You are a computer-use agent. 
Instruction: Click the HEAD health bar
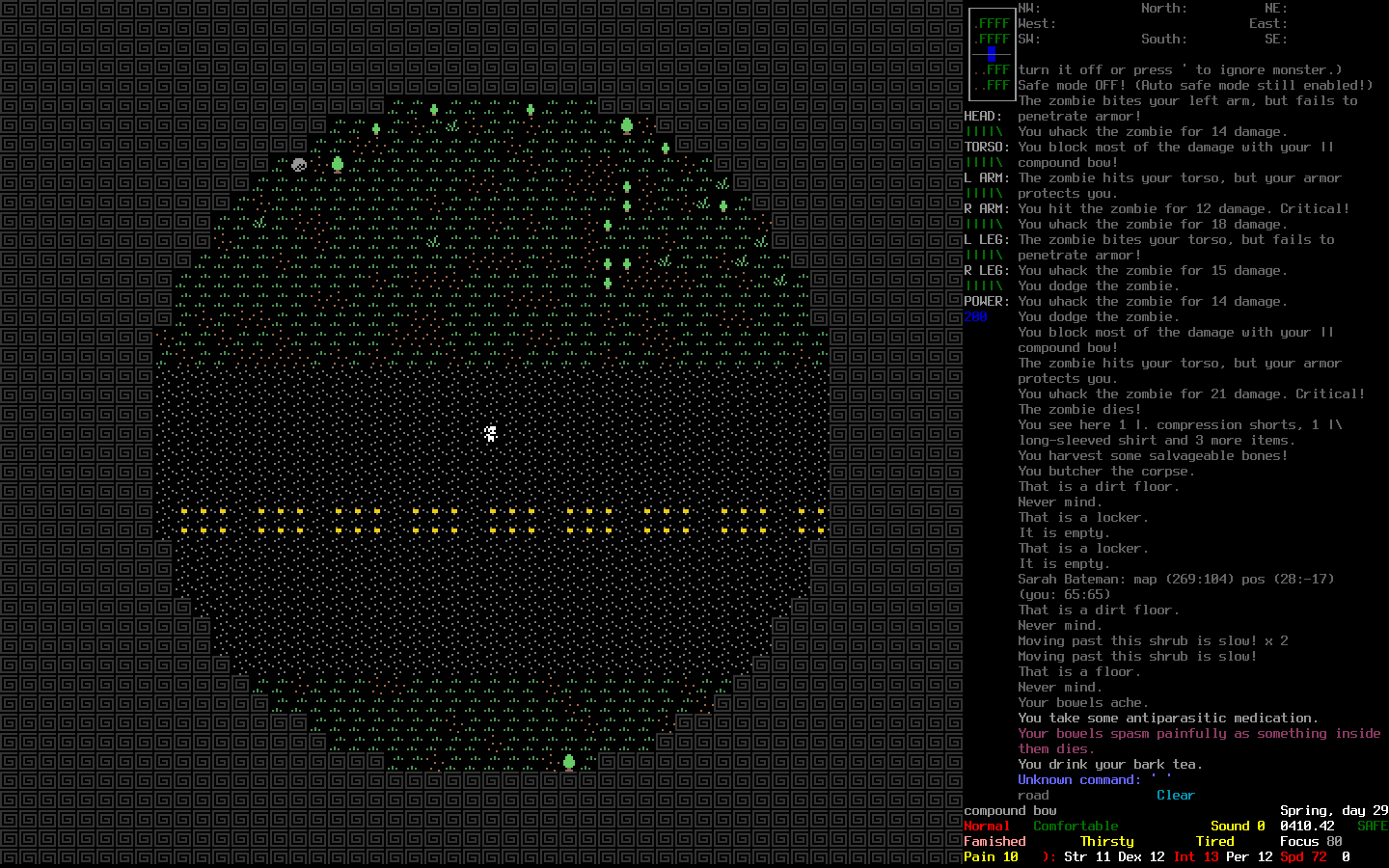point(984,131)
